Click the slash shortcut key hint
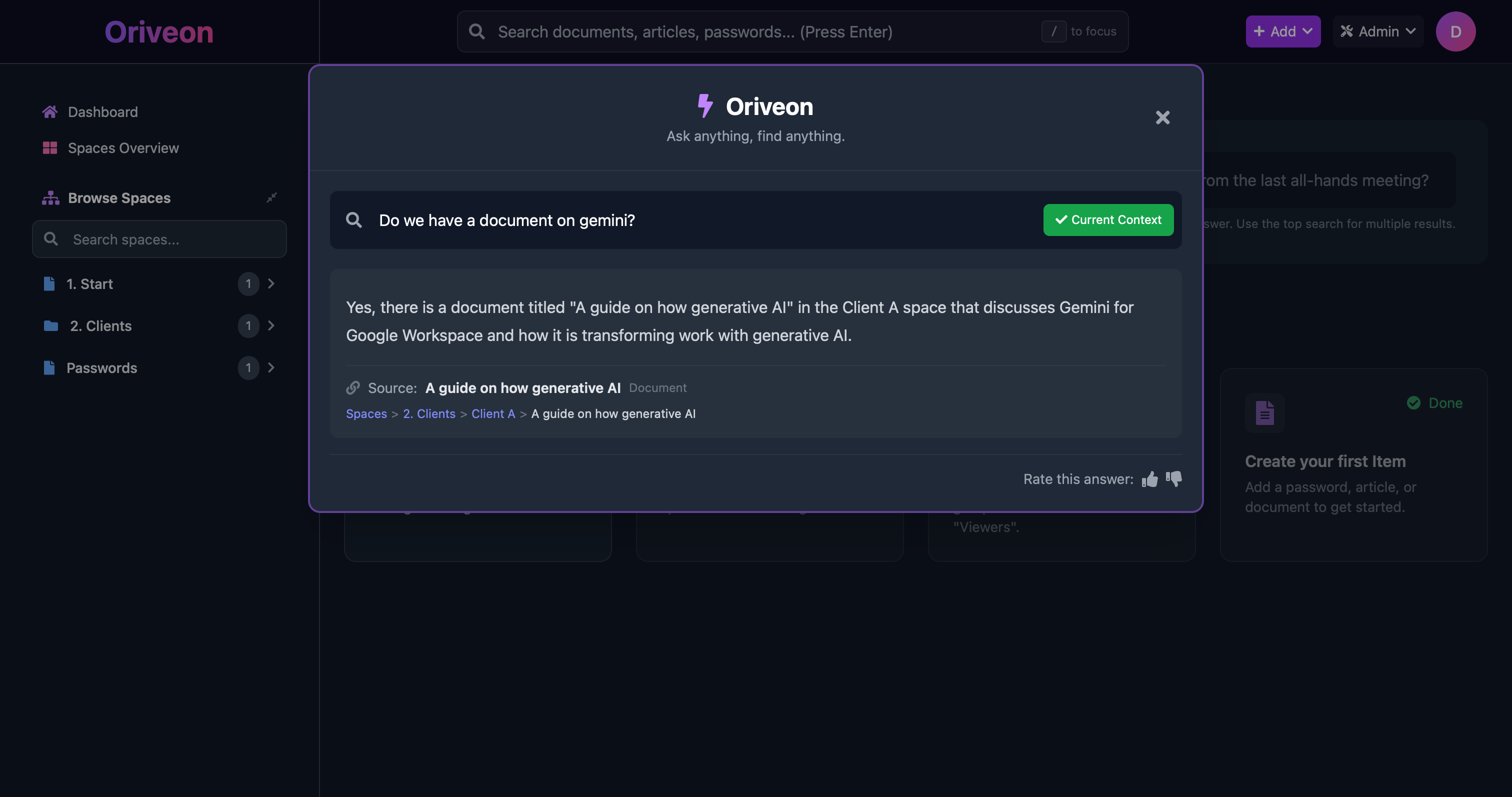This screenshot has height=797, width=1512. [x=1054, y=31]
